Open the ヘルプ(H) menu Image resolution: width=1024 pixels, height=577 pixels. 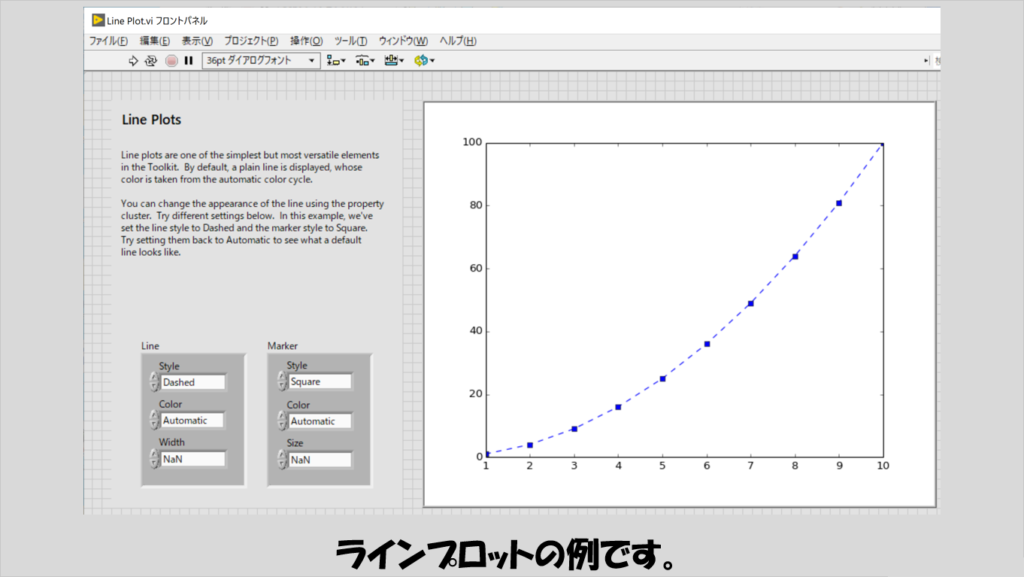pyautogui.click(x=458, y=41)
